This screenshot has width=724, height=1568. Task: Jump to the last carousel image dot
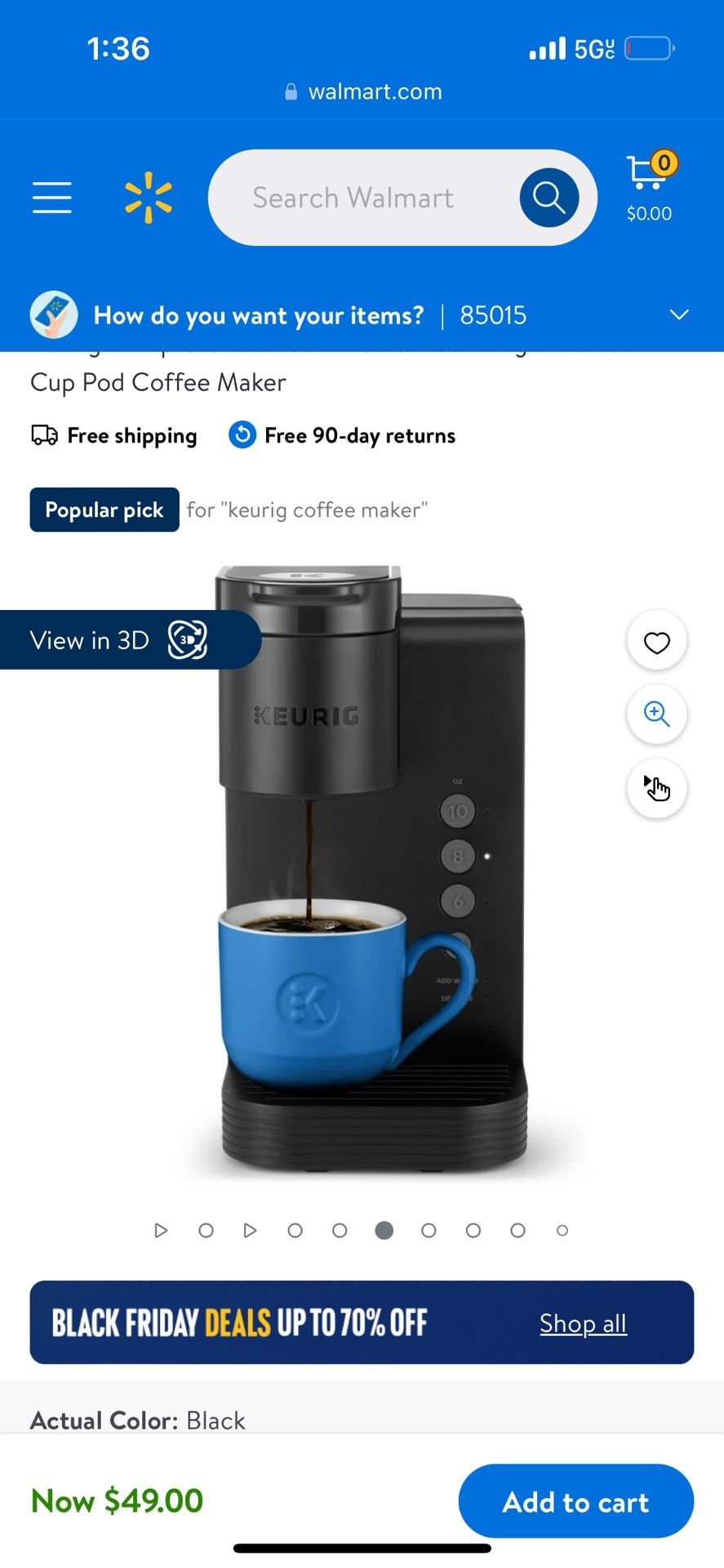562,1231
